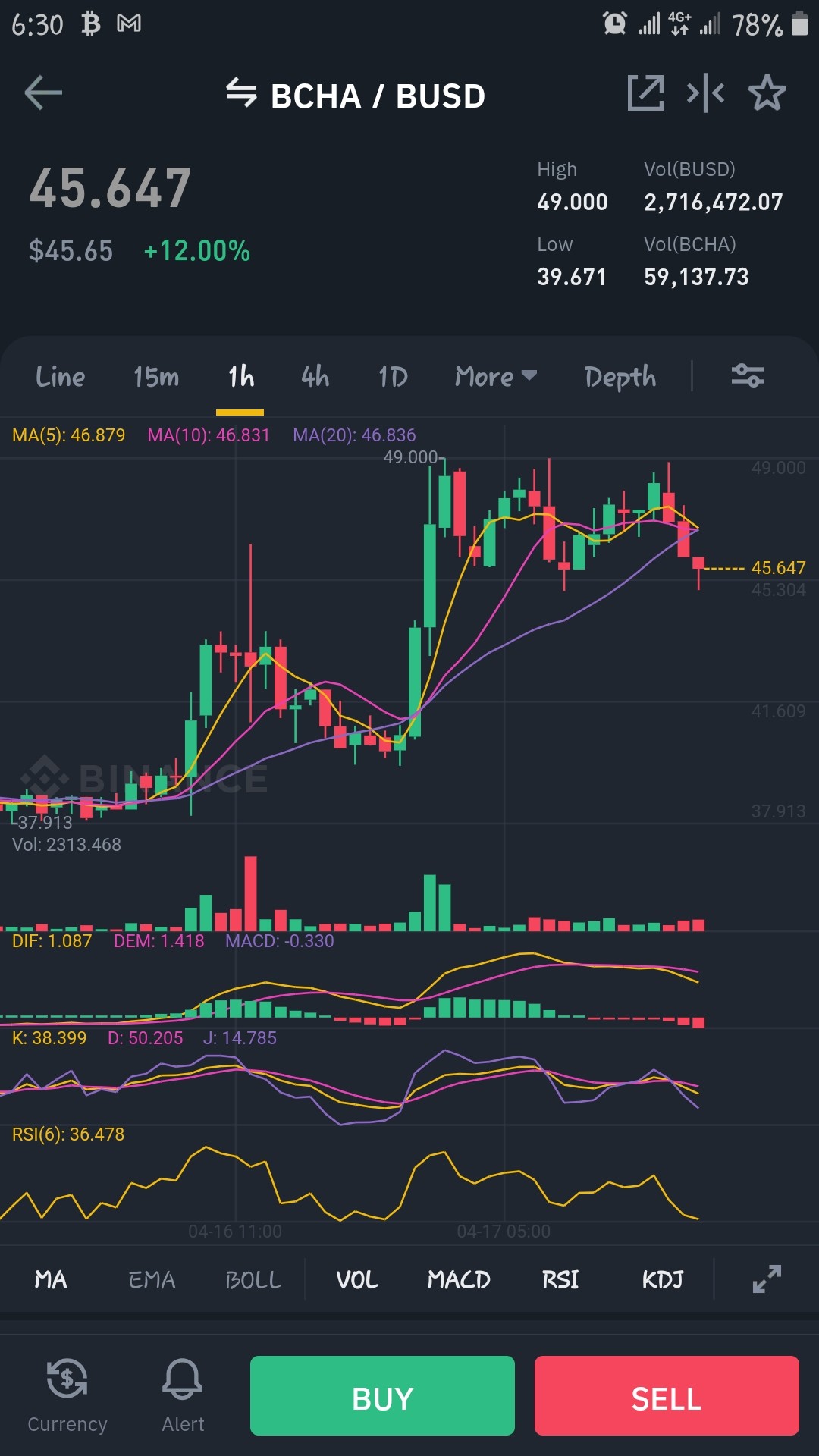819x1456 pixels.
Task: Add pair to favorites with star
Action: click(x=767, y=93)
